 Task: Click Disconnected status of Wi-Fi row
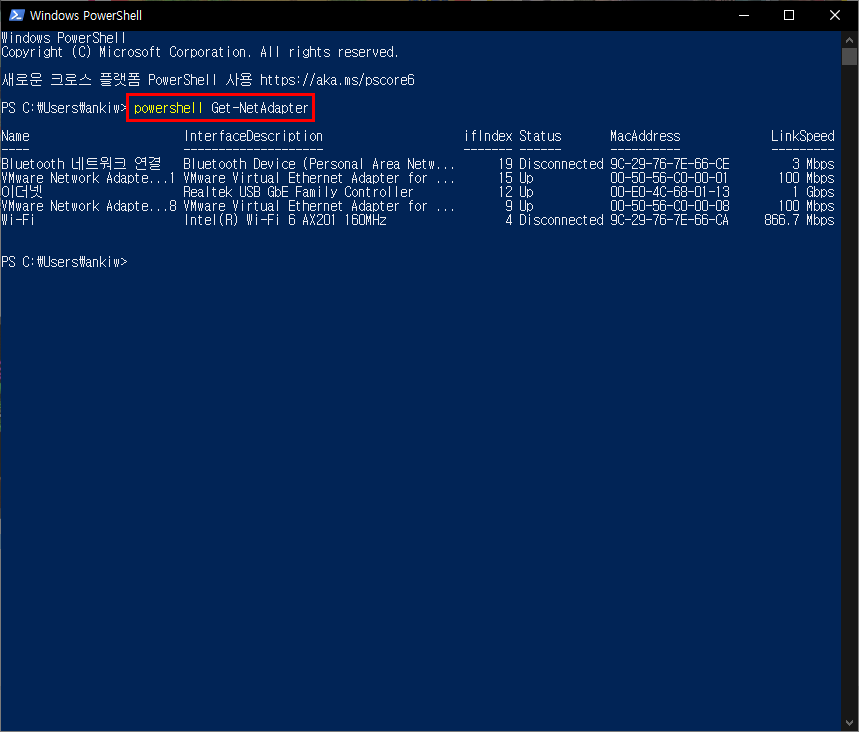(561, 220)
